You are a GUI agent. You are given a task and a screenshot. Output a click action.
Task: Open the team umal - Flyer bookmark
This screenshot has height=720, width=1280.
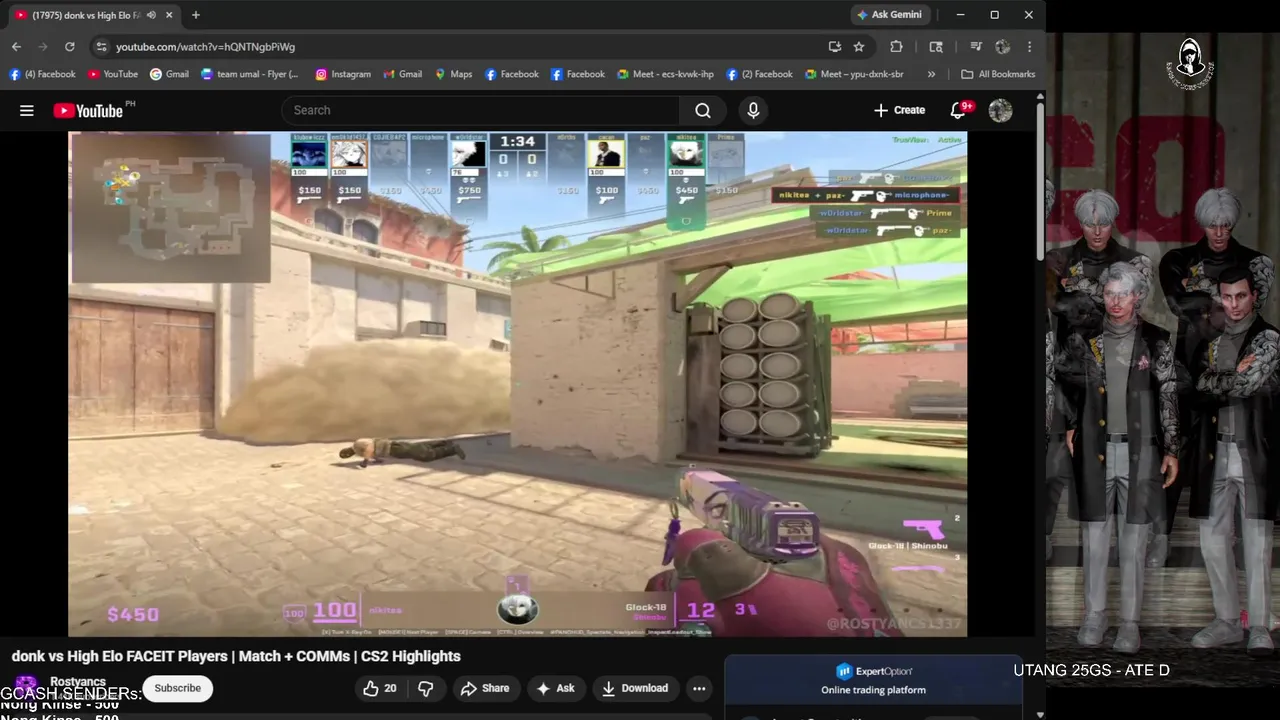[x=250, y=74]
